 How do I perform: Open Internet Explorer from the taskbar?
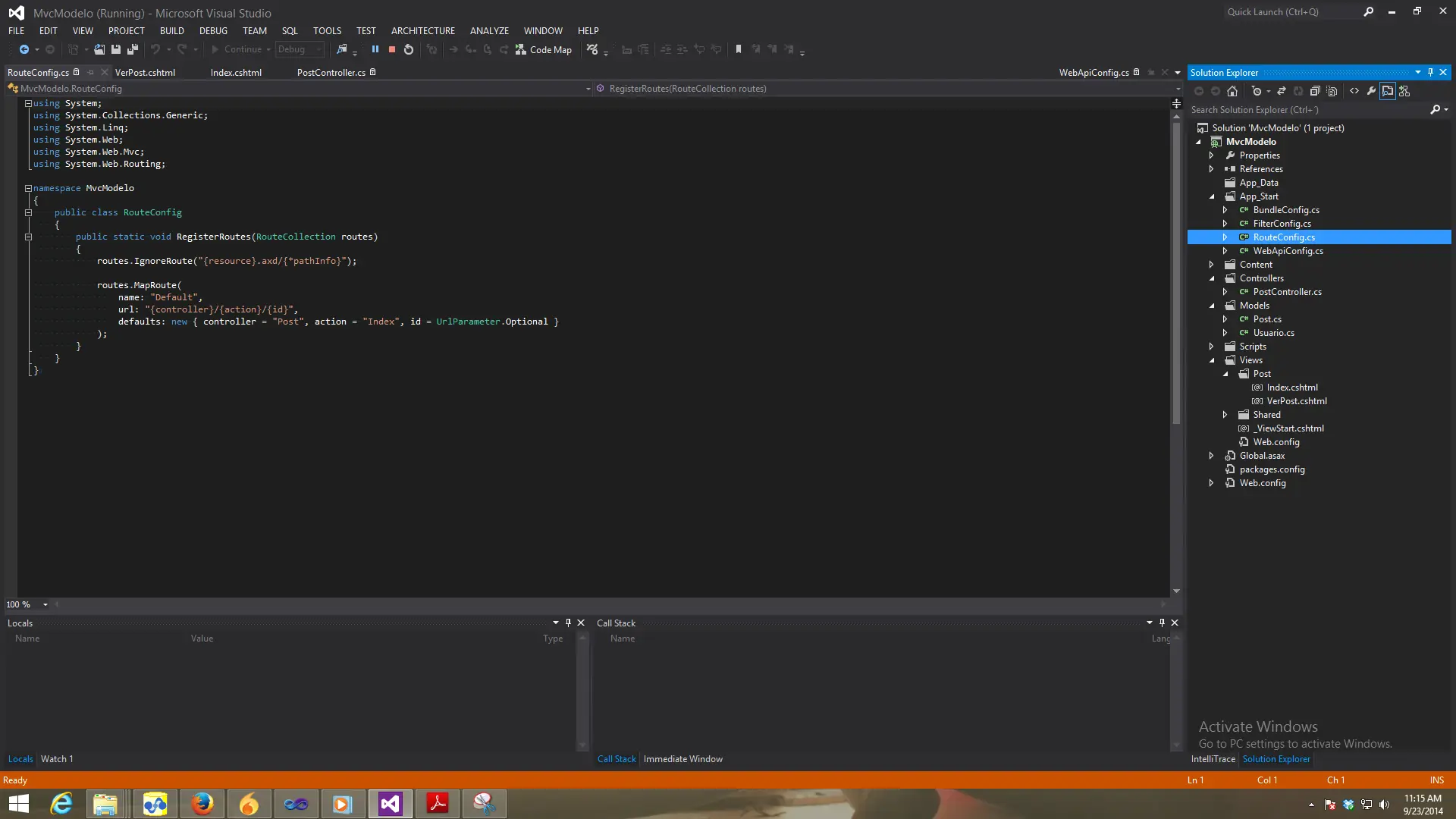point(61,804)
